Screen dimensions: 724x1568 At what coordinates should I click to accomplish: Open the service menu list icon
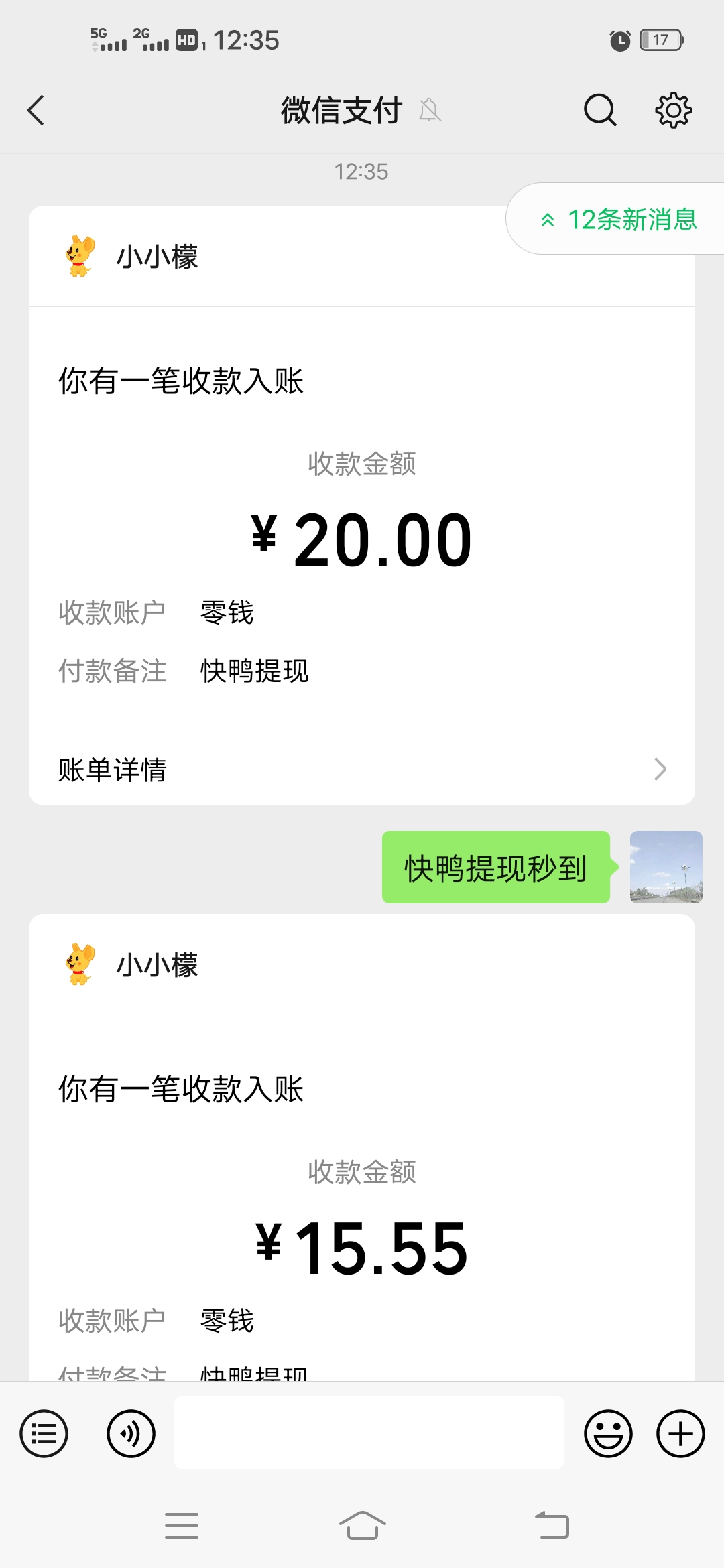click(x=44, y=1433)
